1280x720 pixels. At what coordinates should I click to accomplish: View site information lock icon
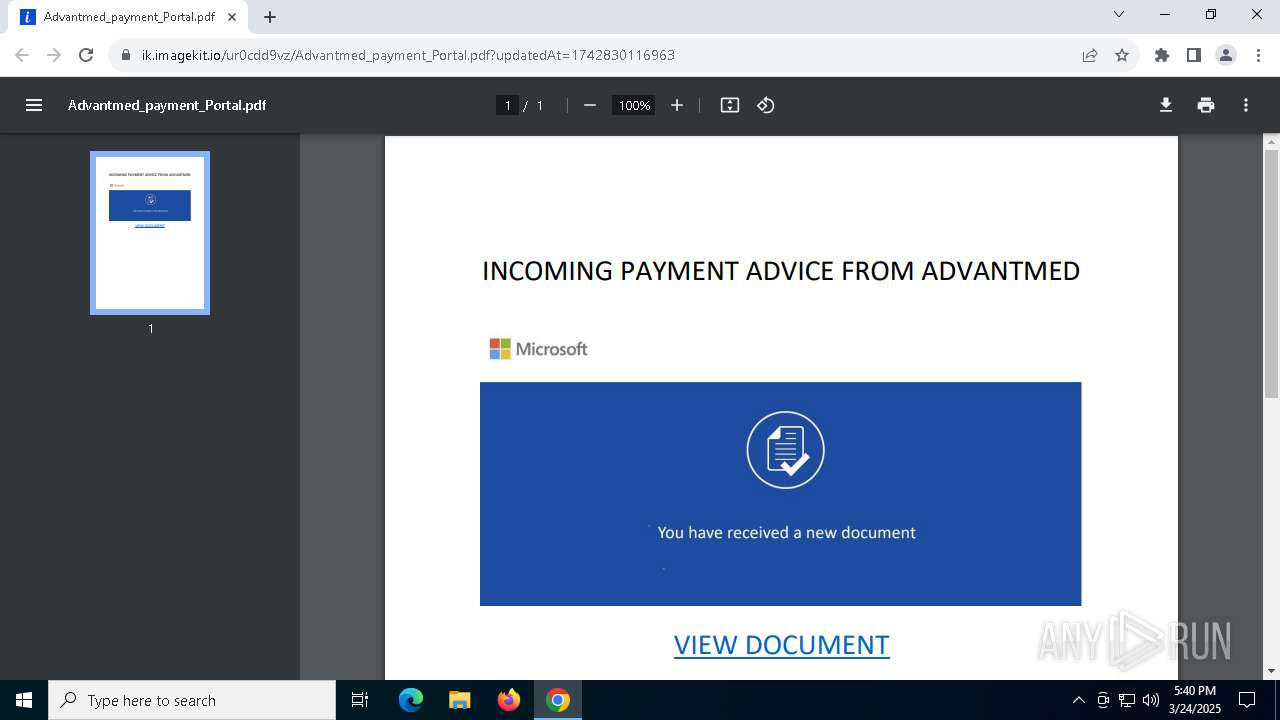click(126, 55)
